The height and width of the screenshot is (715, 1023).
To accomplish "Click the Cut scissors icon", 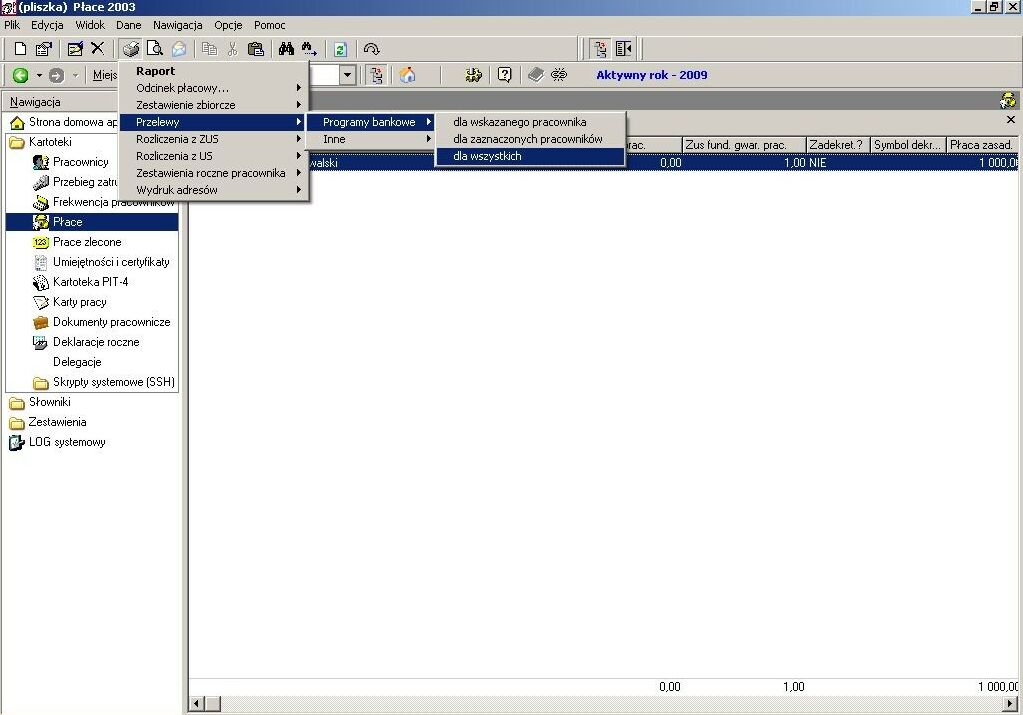I will [x=232, y=49].
